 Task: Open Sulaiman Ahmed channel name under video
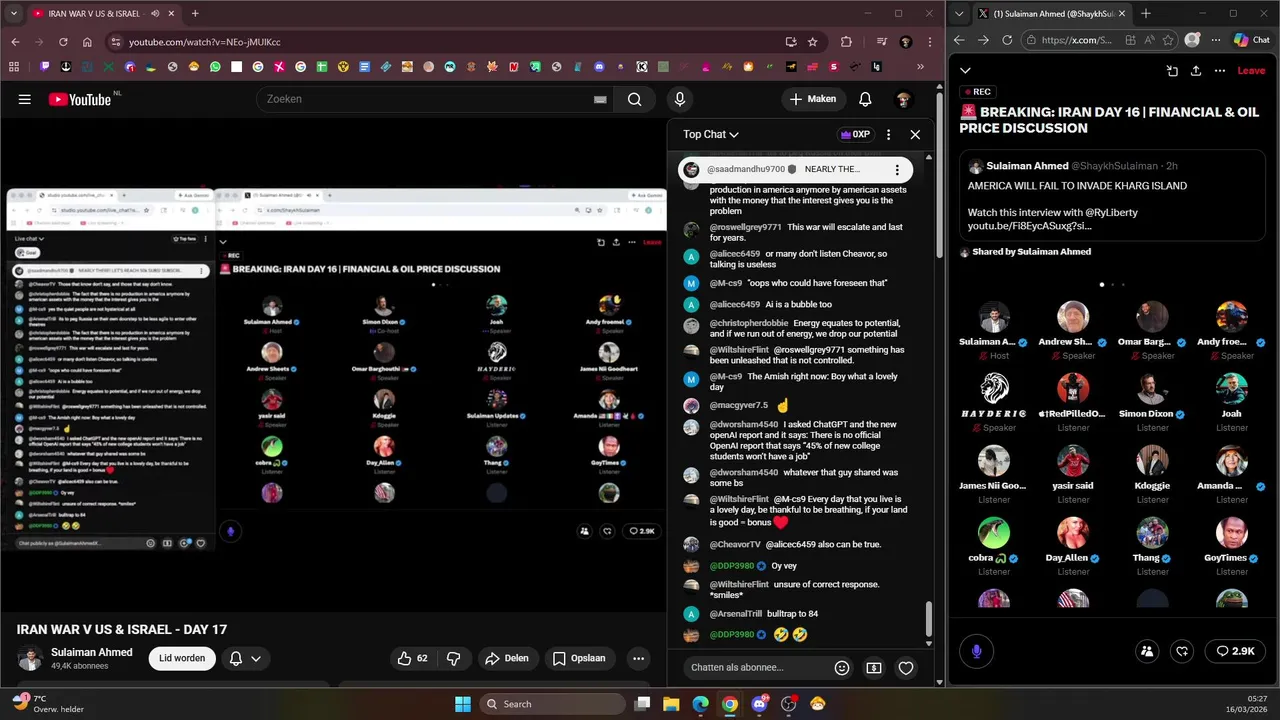[x=92, y=652]
